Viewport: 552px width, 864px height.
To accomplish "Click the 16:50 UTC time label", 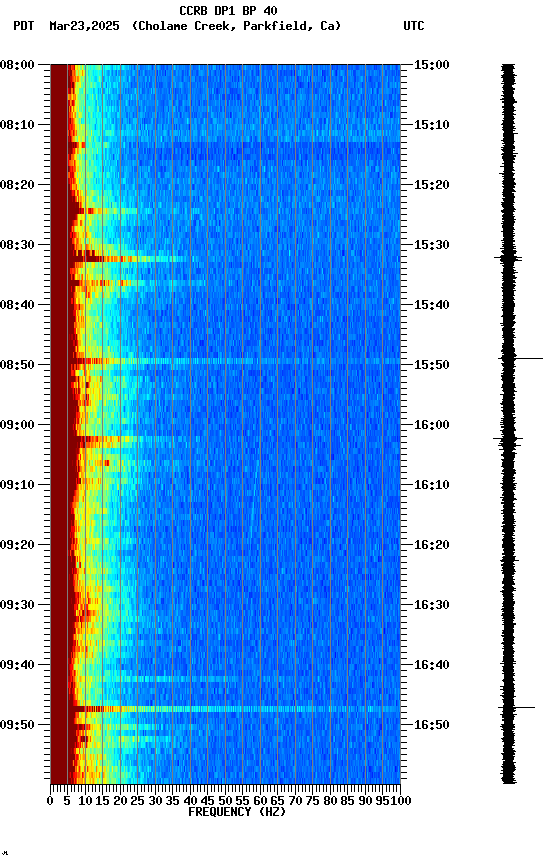I will 432,725.
